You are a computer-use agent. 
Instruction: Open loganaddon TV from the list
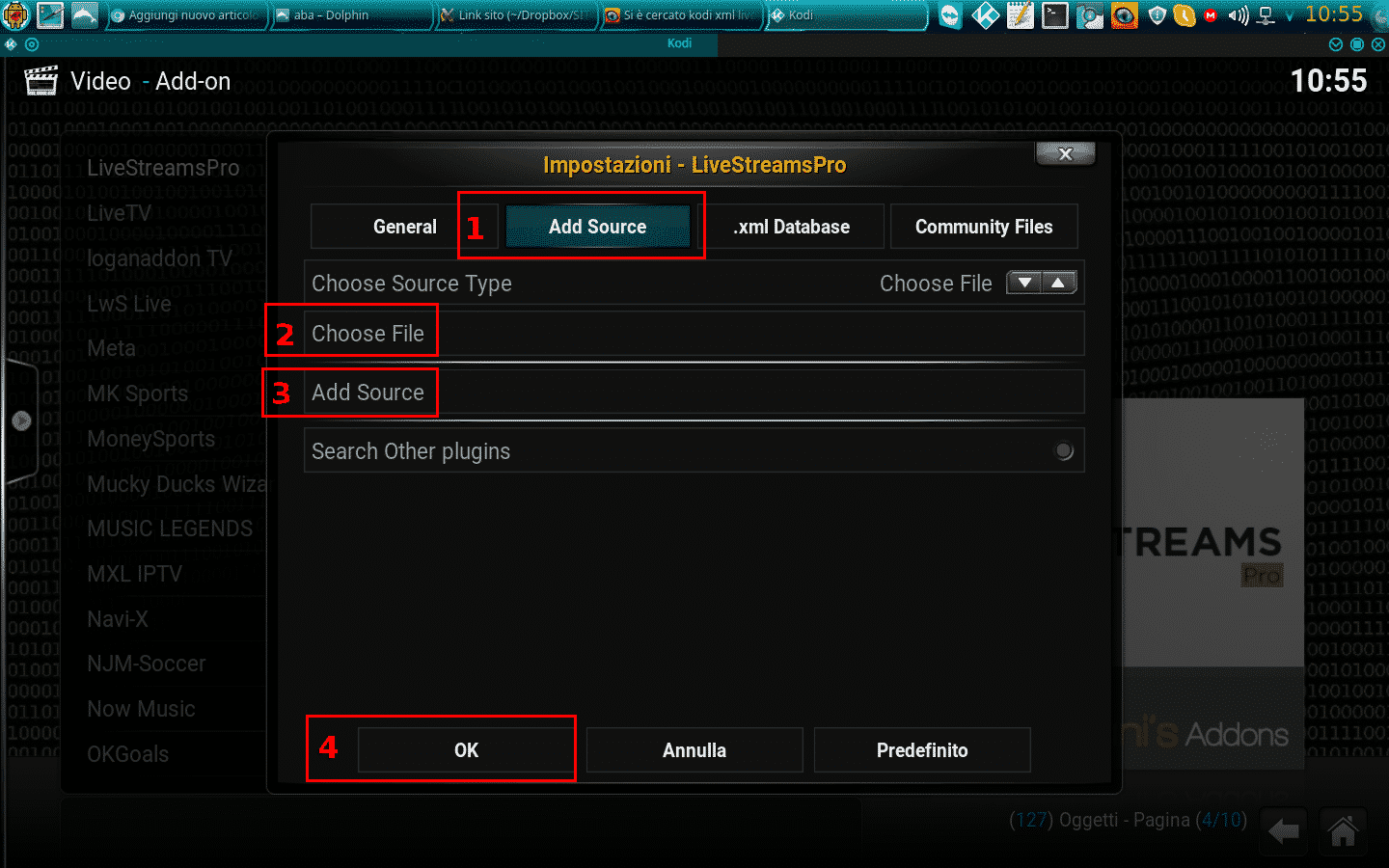[x=159, y=258]
